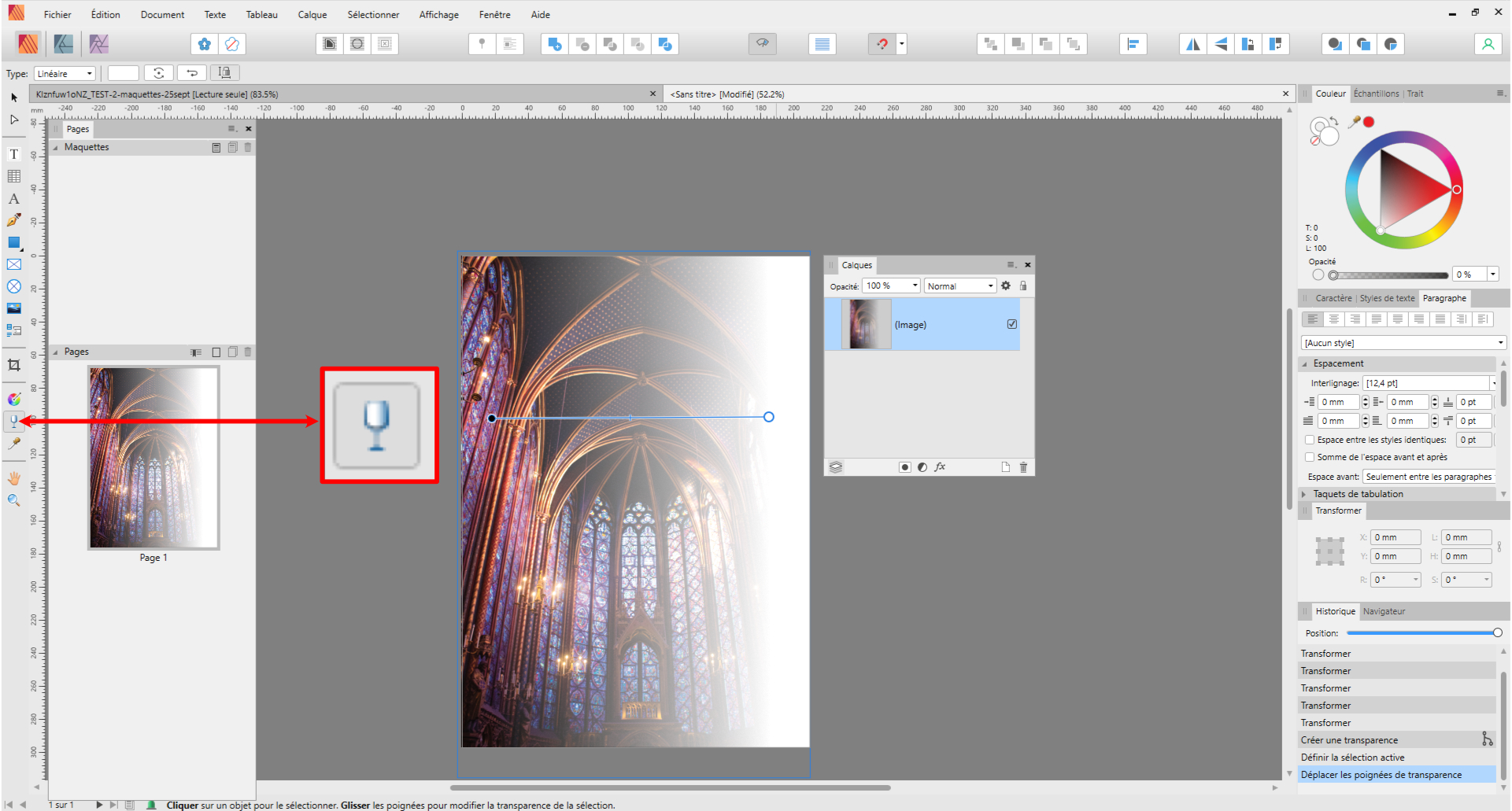The image size is (1512, 811).
Task: Click the Styles de texte tab
Action: pyautogui.click(x=1387, y=298)
